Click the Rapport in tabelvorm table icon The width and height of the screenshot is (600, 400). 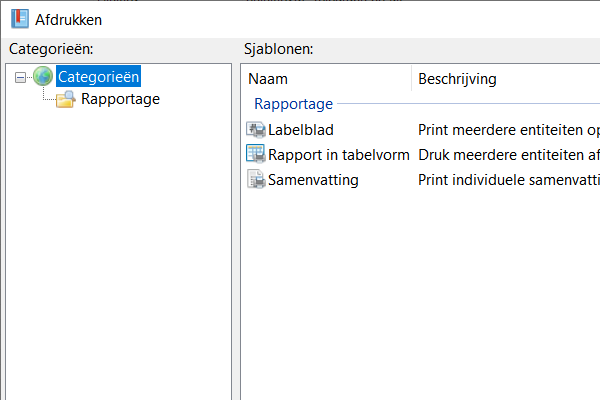coord(255,154)
